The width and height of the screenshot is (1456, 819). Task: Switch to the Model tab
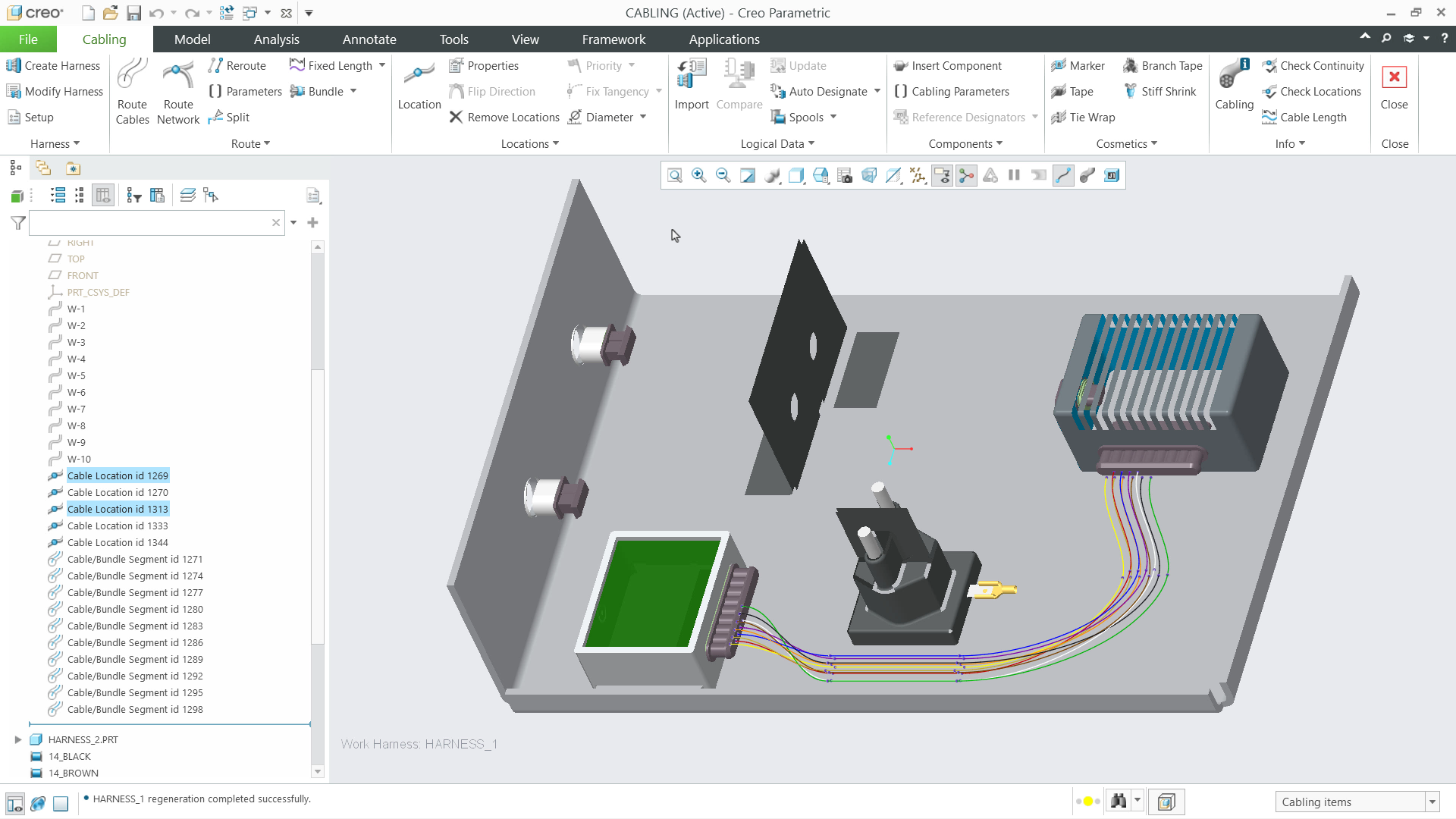[192, 39]
